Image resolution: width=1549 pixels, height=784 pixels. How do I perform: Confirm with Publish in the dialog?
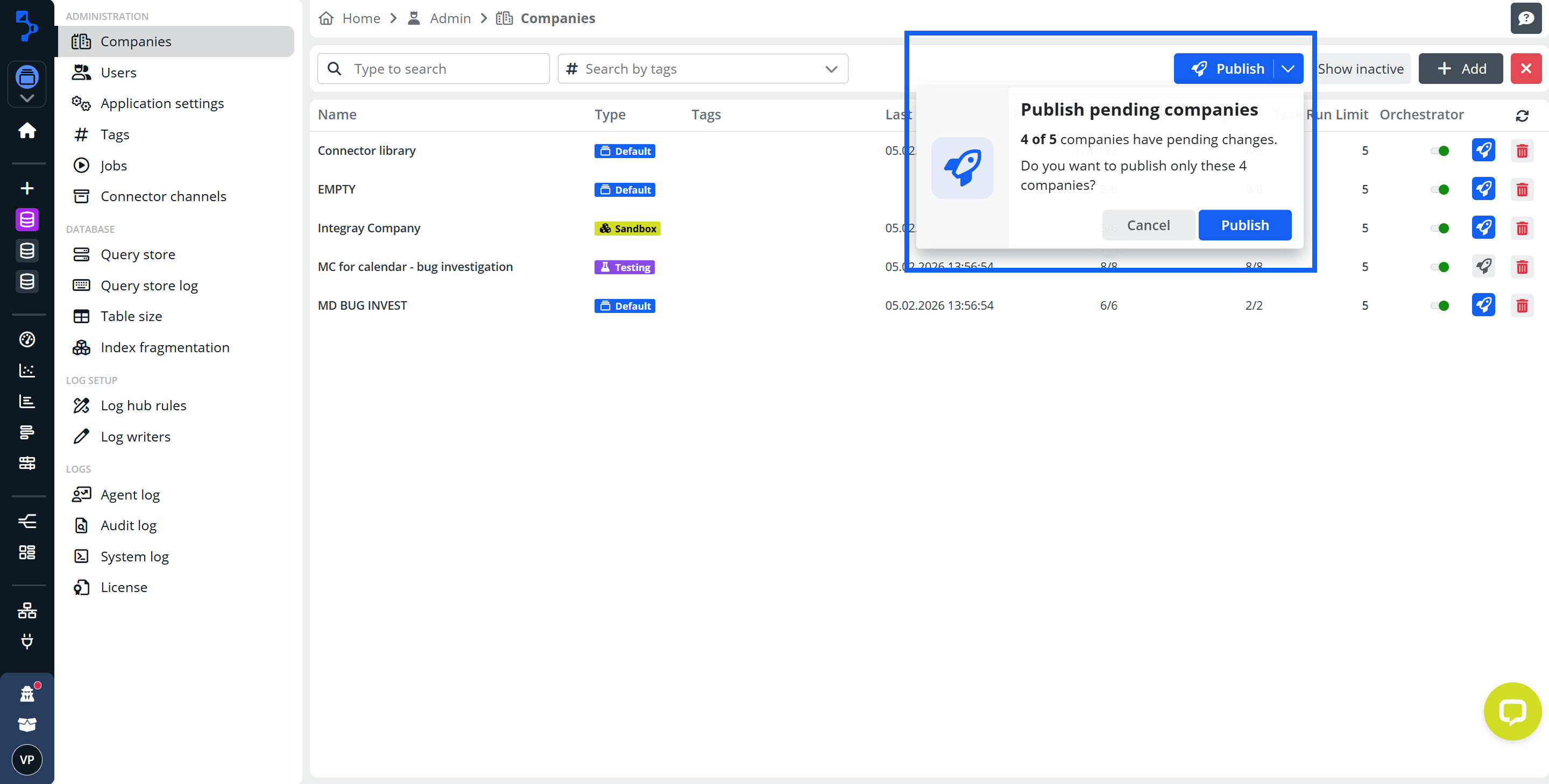click(1244, 225)
